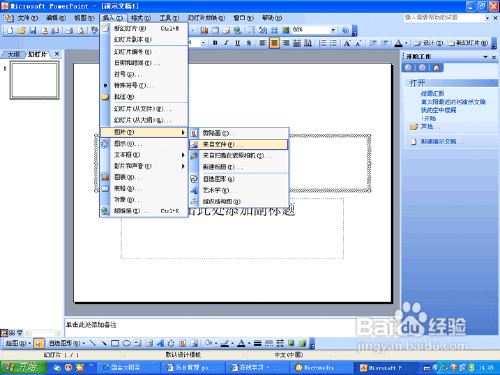Choose Clip Art (剪贴画) in Picture submenu

pos(239,133)
